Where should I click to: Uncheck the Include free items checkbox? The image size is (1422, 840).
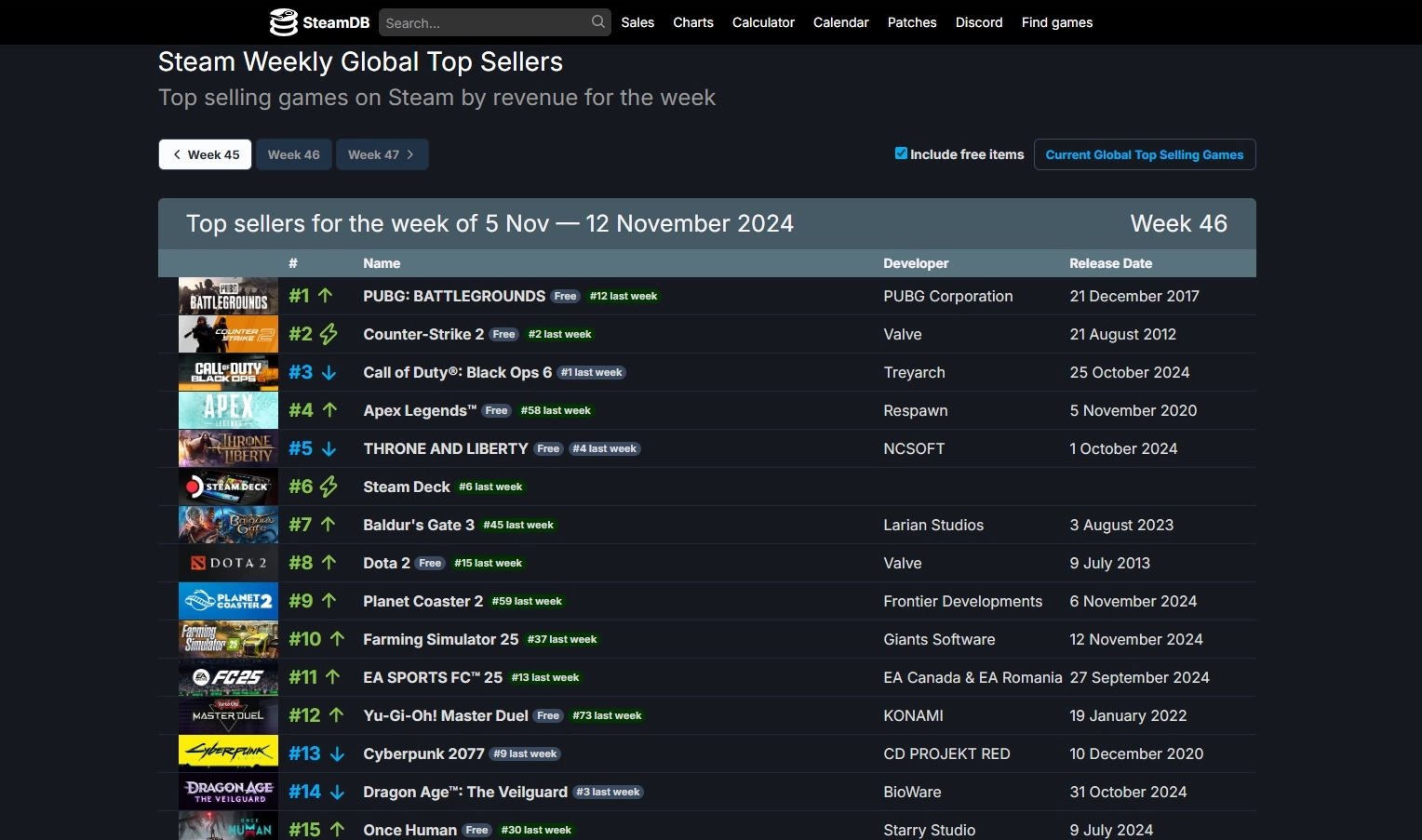click(x=901, y=153)
